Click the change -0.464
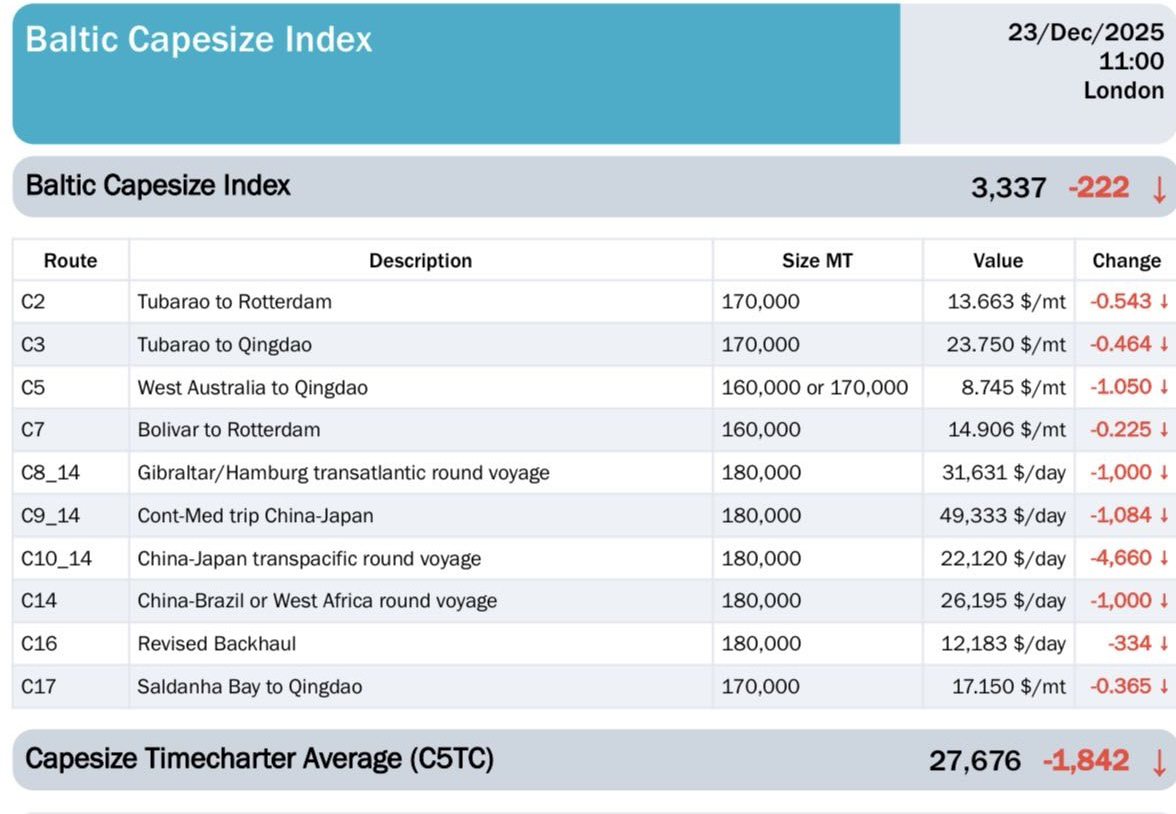1176x814 pixels. pyautogui.click(x=1120, y=344)
